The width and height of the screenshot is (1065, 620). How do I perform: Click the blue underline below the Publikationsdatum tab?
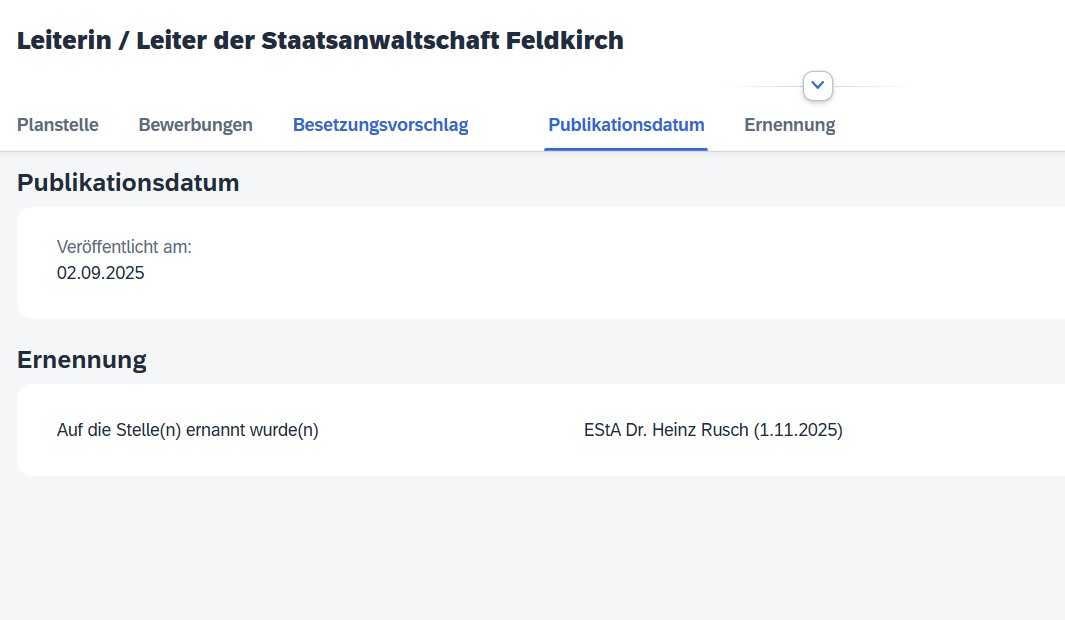pyautogui.click(x=626, y=149)
